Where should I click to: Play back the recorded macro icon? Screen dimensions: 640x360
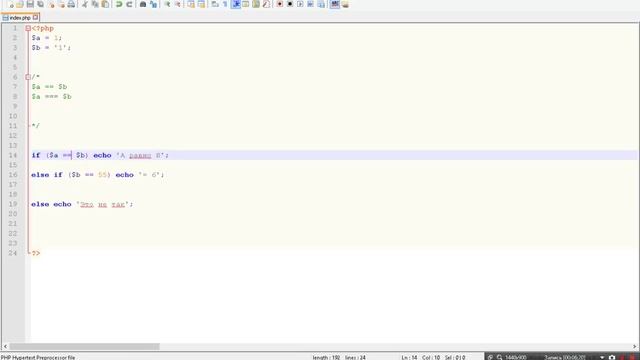pos(300,4)
